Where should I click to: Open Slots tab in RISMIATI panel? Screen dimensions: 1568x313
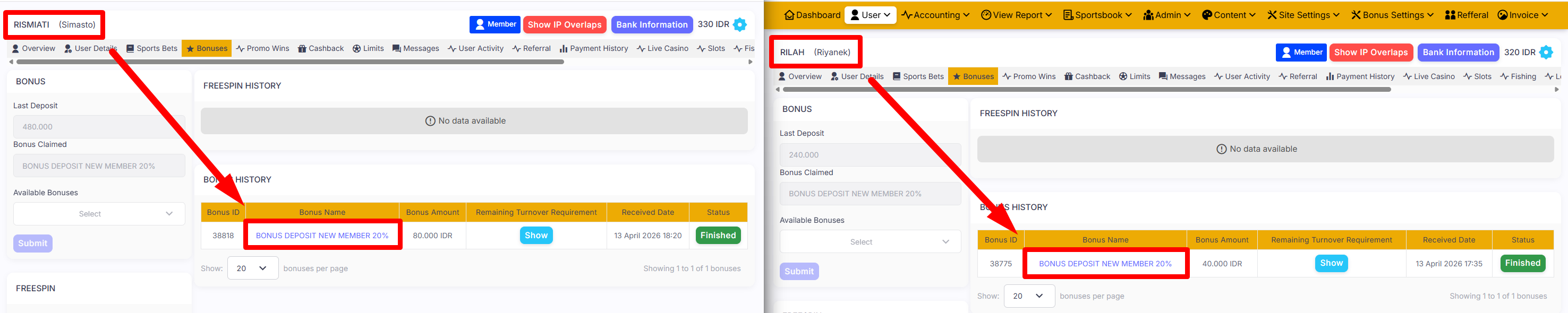click(711, 49)
